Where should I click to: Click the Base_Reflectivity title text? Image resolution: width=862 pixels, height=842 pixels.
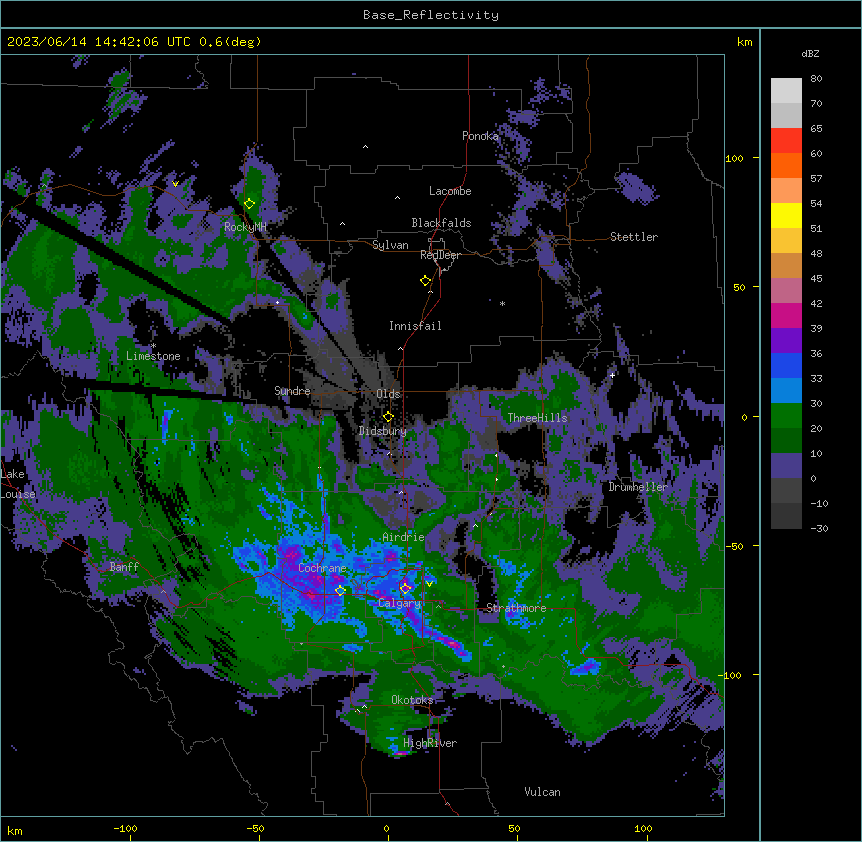(x=431, y=15)
